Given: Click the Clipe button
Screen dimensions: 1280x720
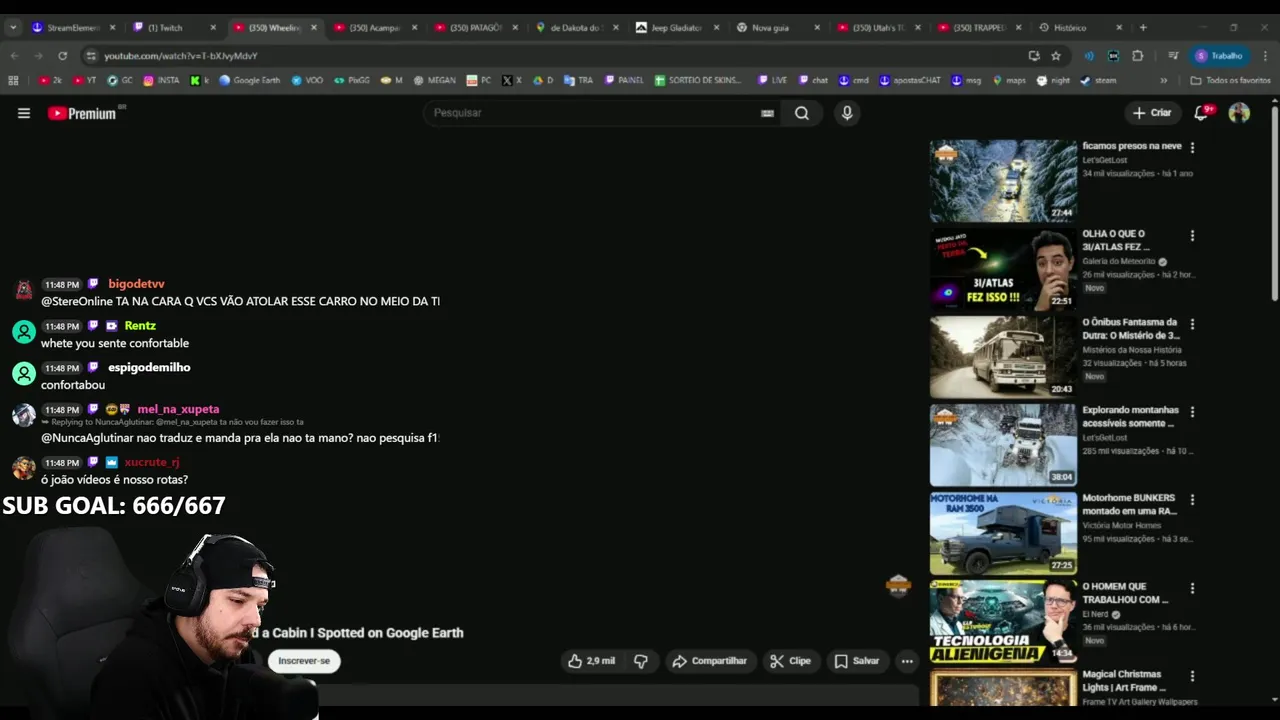Looking at the screenshot, I should (x=790, y=661).
